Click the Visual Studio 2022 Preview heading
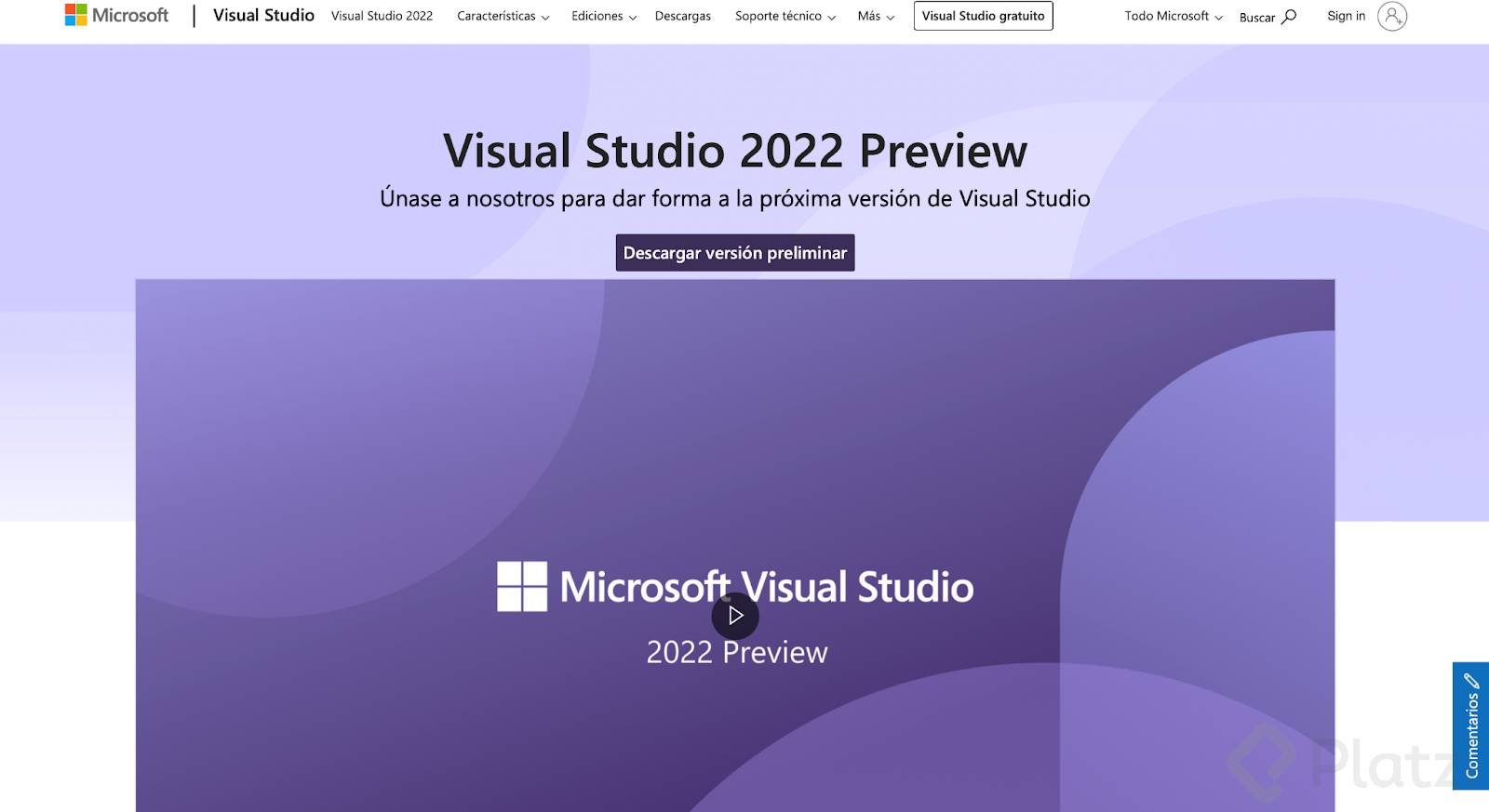 pos(735,151)
